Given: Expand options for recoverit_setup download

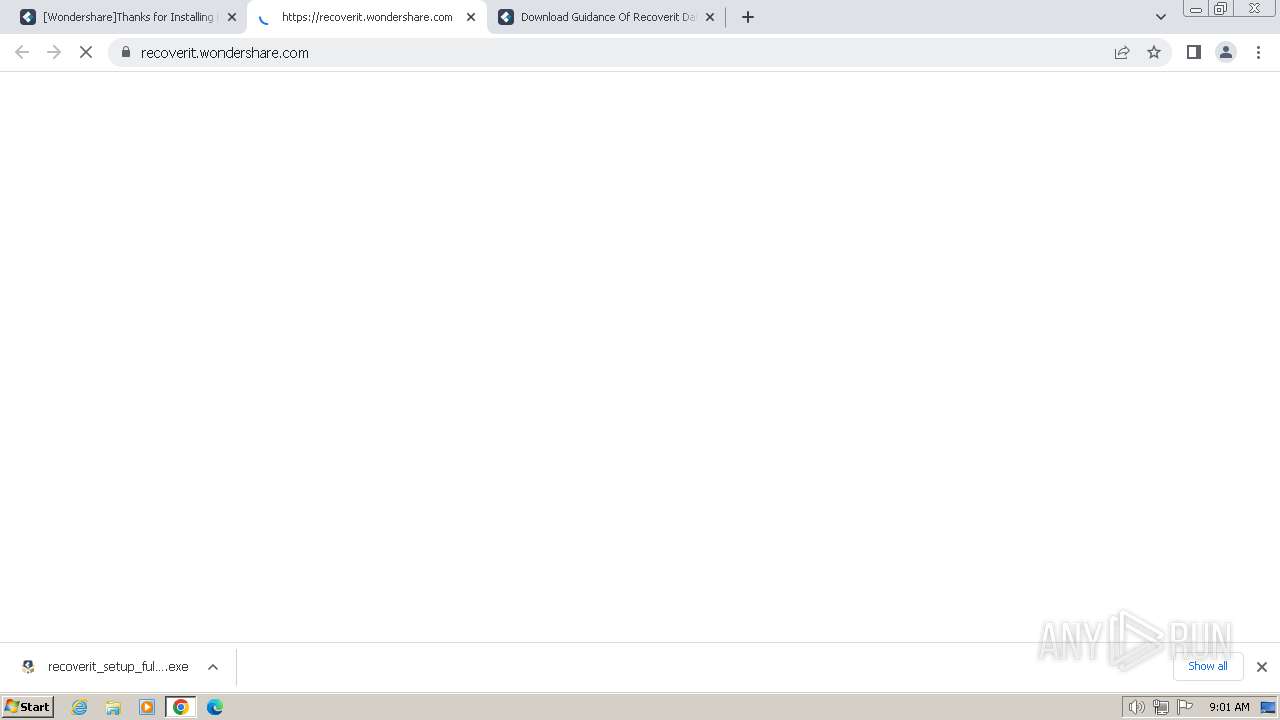Looking at the screenshot, I should point(213,667).
